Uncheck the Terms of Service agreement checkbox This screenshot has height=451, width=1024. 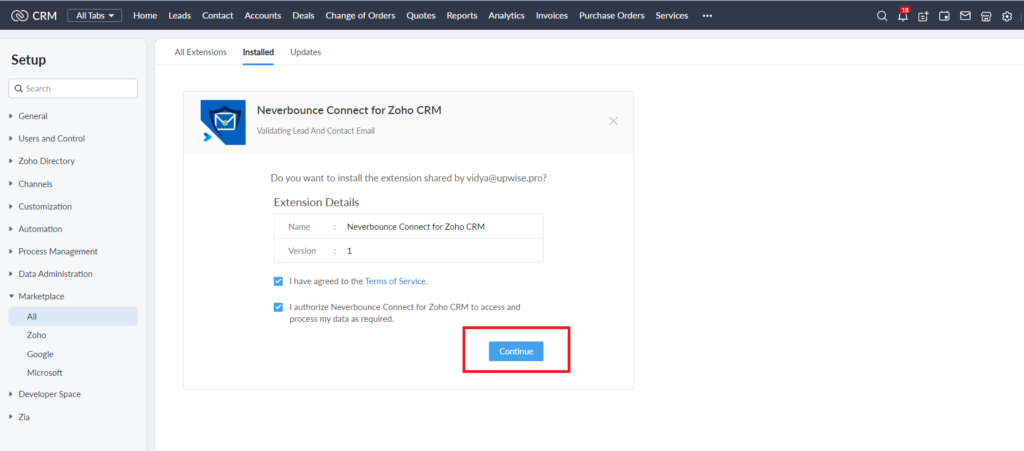(278, 281)
